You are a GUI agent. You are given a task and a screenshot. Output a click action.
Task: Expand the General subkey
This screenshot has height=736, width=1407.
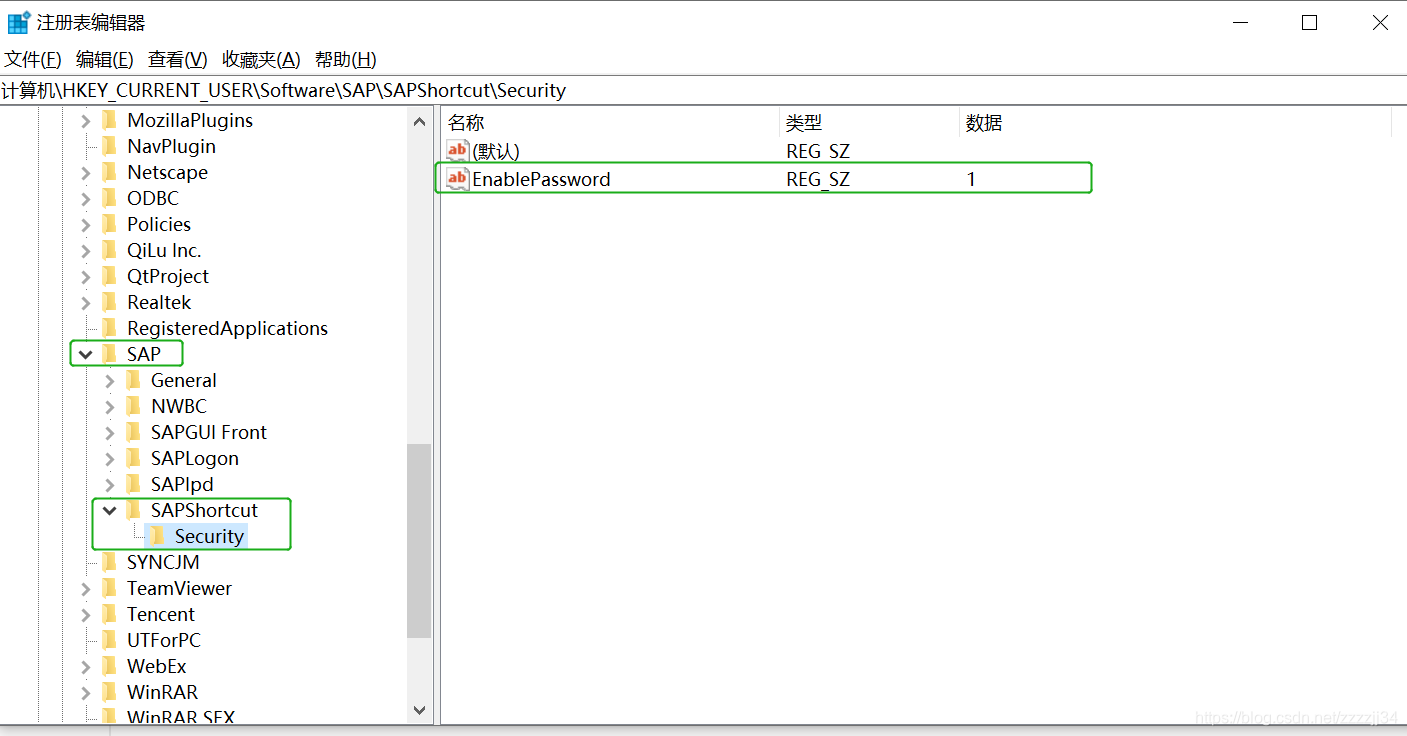coord(110,381)
